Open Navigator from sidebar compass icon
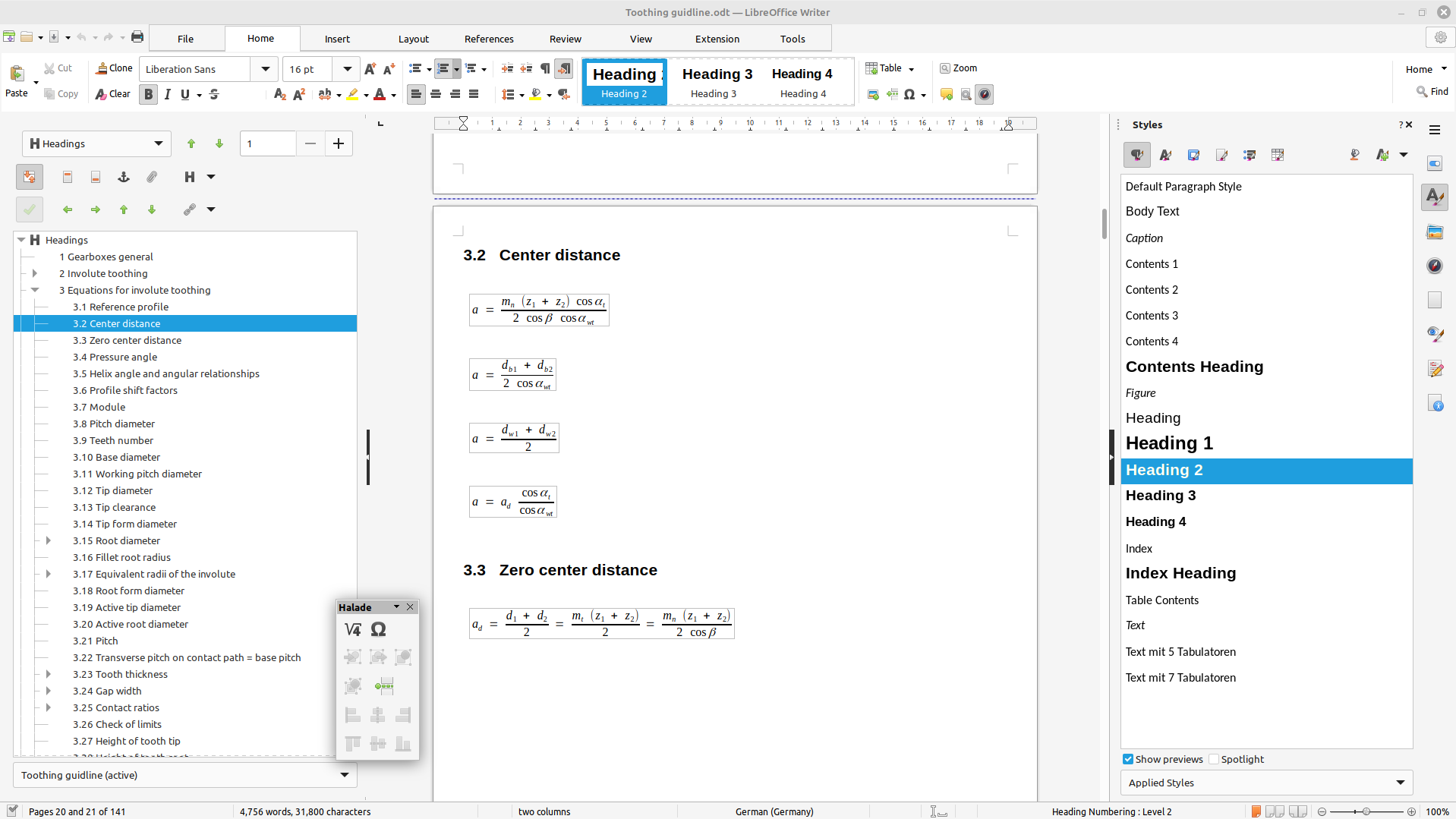Image resolution: width=1456 pixels, height=819 pixels. point(1434,266)
